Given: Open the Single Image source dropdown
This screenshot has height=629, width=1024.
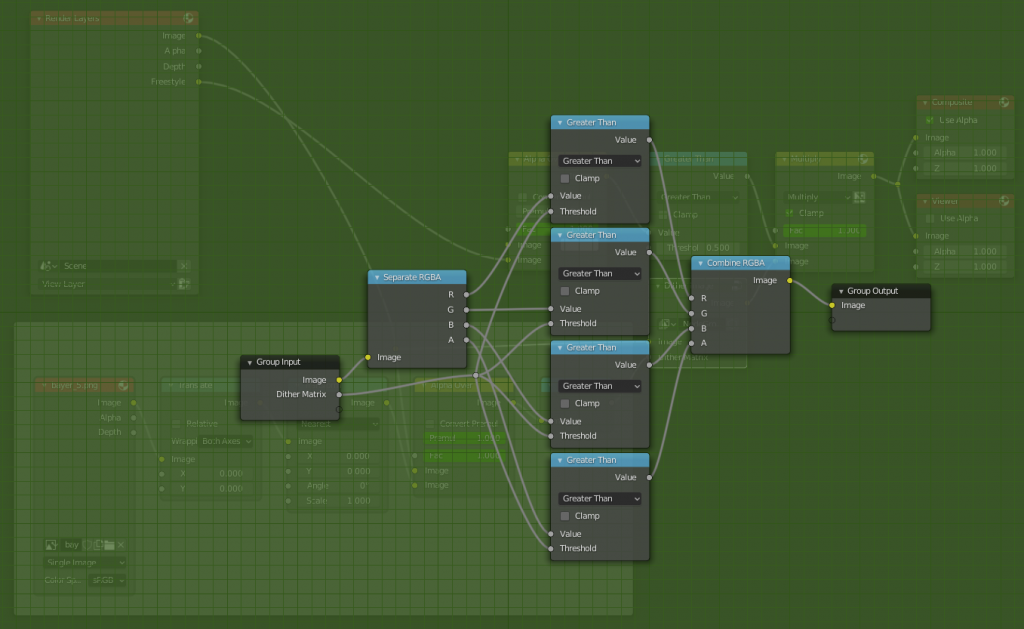Looking at the screenshot, I should point(86,562).
